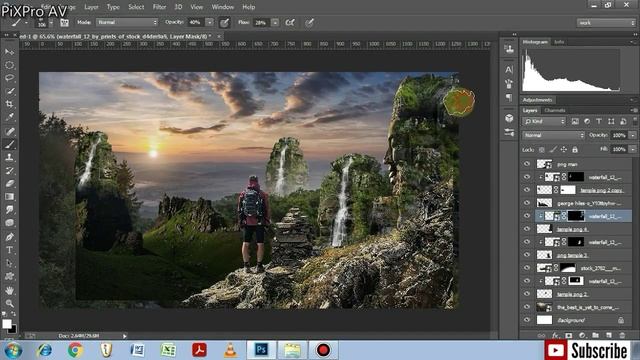The height and width of the screenshot is (360, 640).
Task: Hide the george hiles layer
Action: click(x=527, y=203)
